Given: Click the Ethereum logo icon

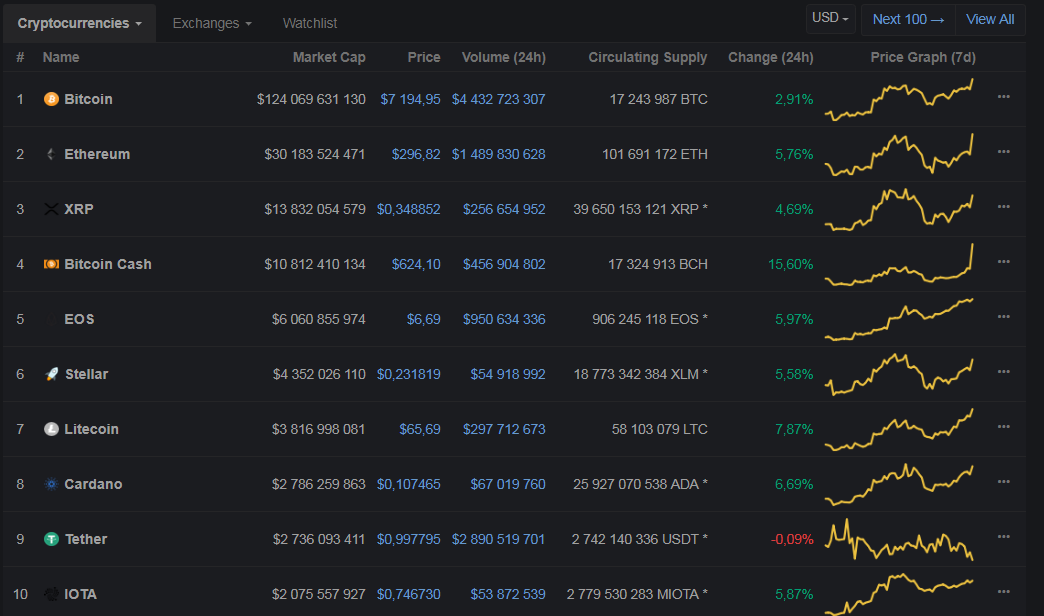Looking at the screenshot, I should point(51,154).
